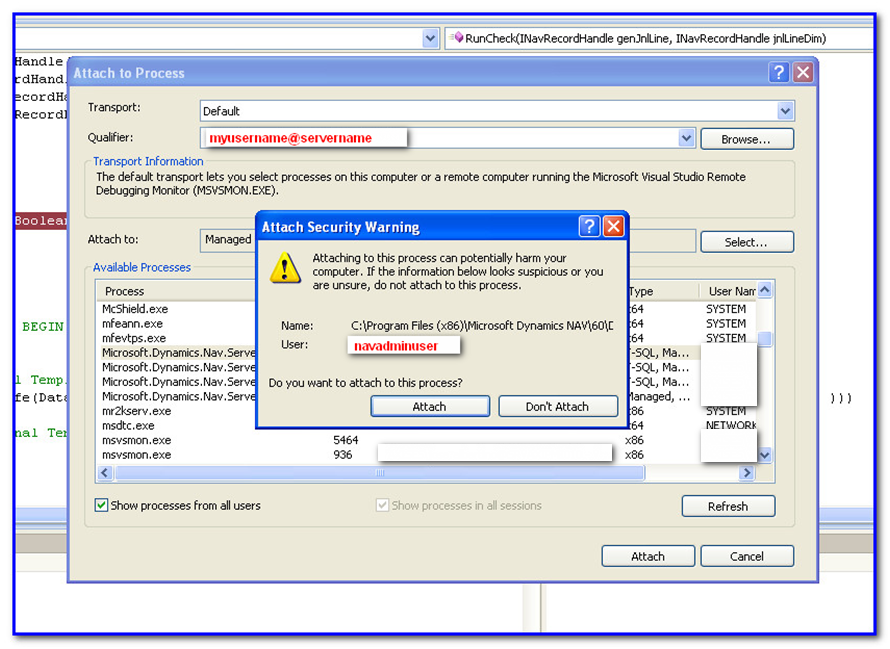The image size is (890, 649).
Task: Click the right arrow of horizontal scrollbar
Action: coord(746,472)
